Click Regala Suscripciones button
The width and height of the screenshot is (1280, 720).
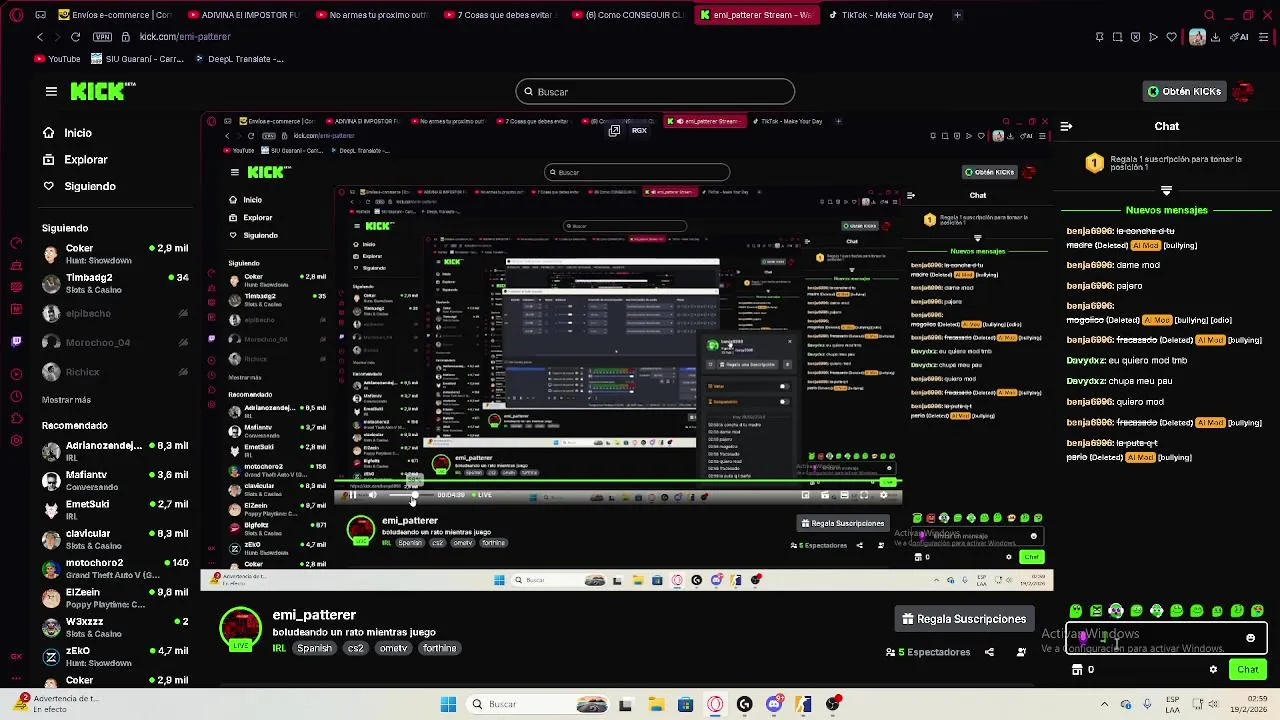tap(964, 619)
